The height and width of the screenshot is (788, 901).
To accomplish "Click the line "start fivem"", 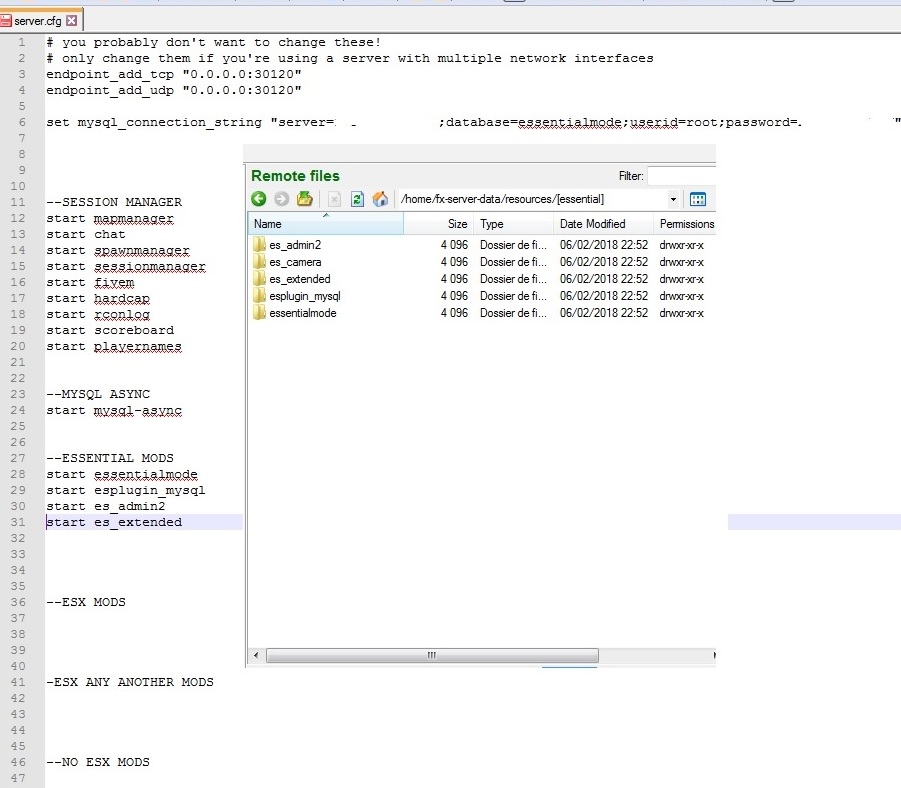I will coord(90,283).
